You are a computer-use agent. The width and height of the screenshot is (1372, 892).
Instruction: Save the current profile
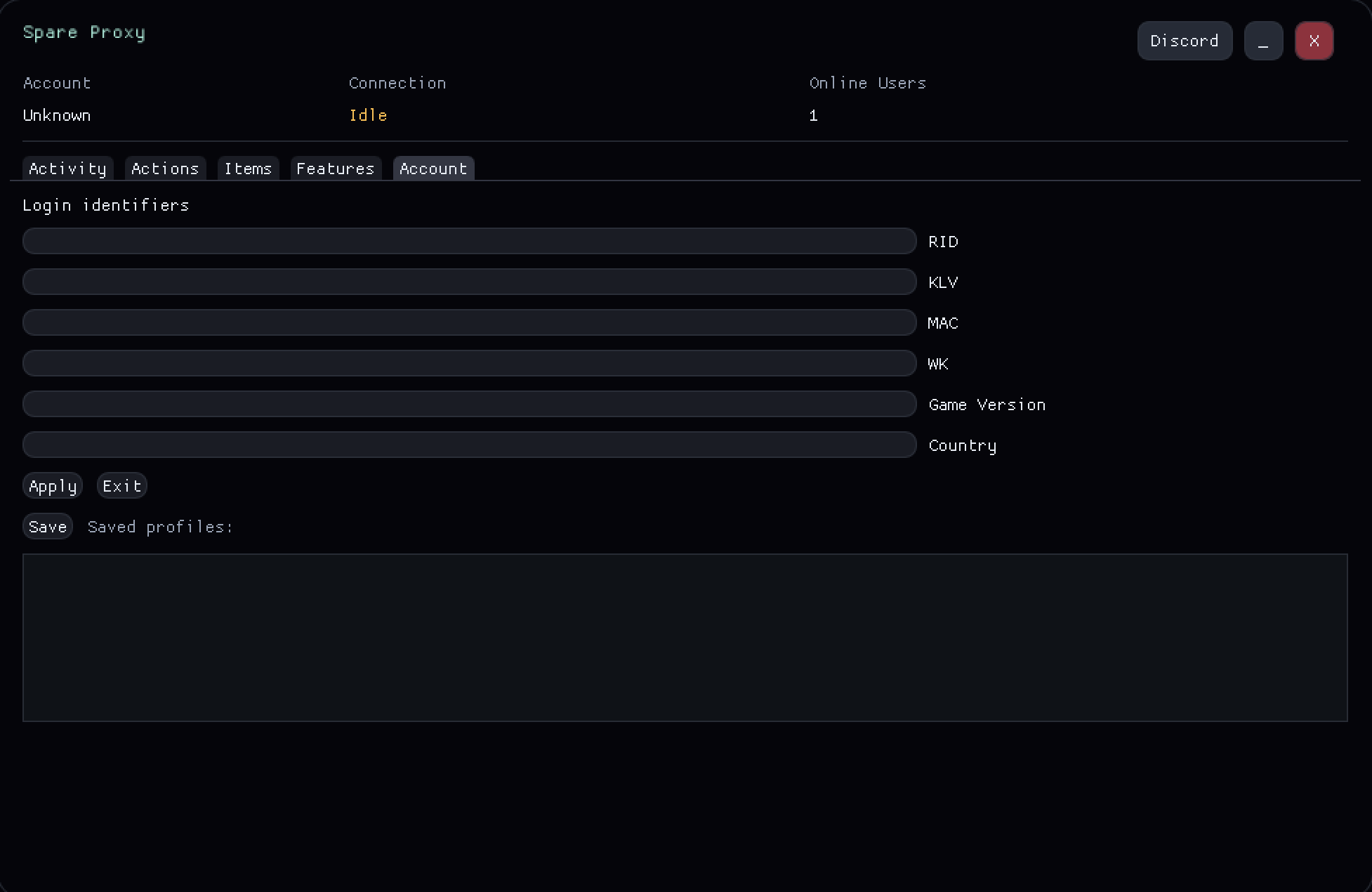(48, 526)
